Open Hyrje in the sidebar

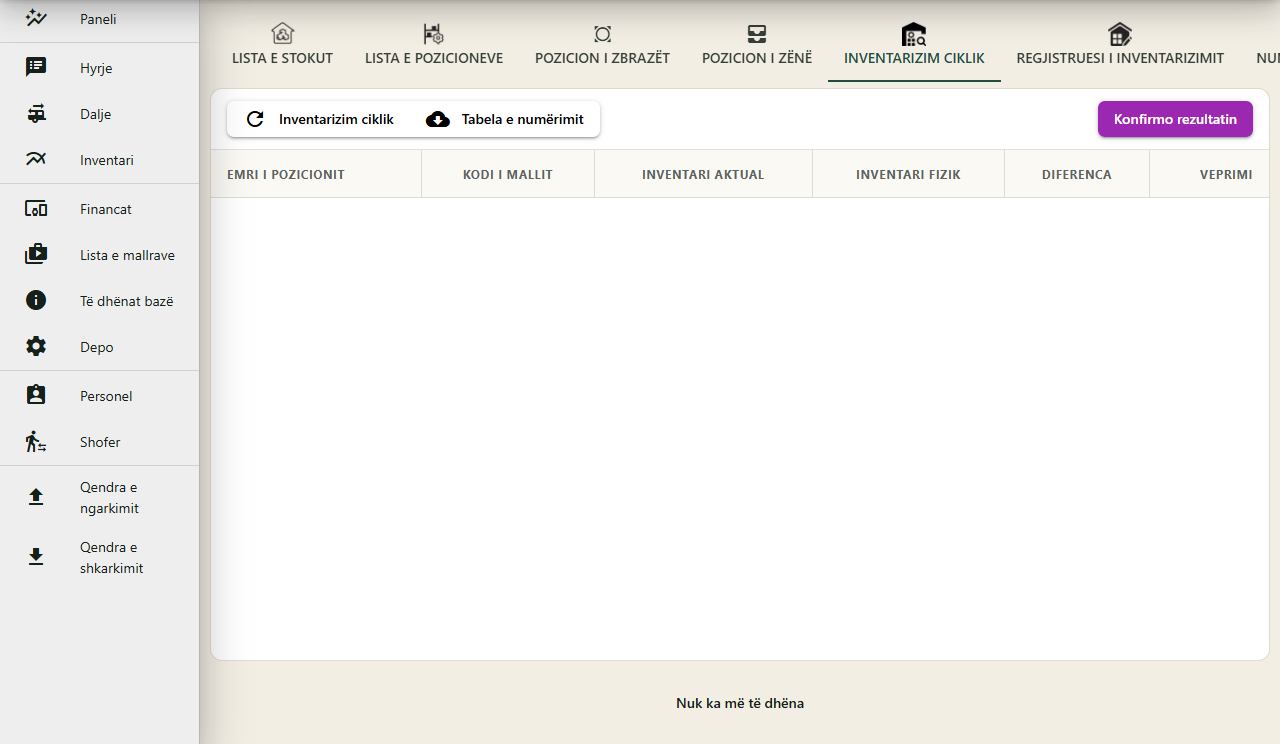click(x=99, y=67)
